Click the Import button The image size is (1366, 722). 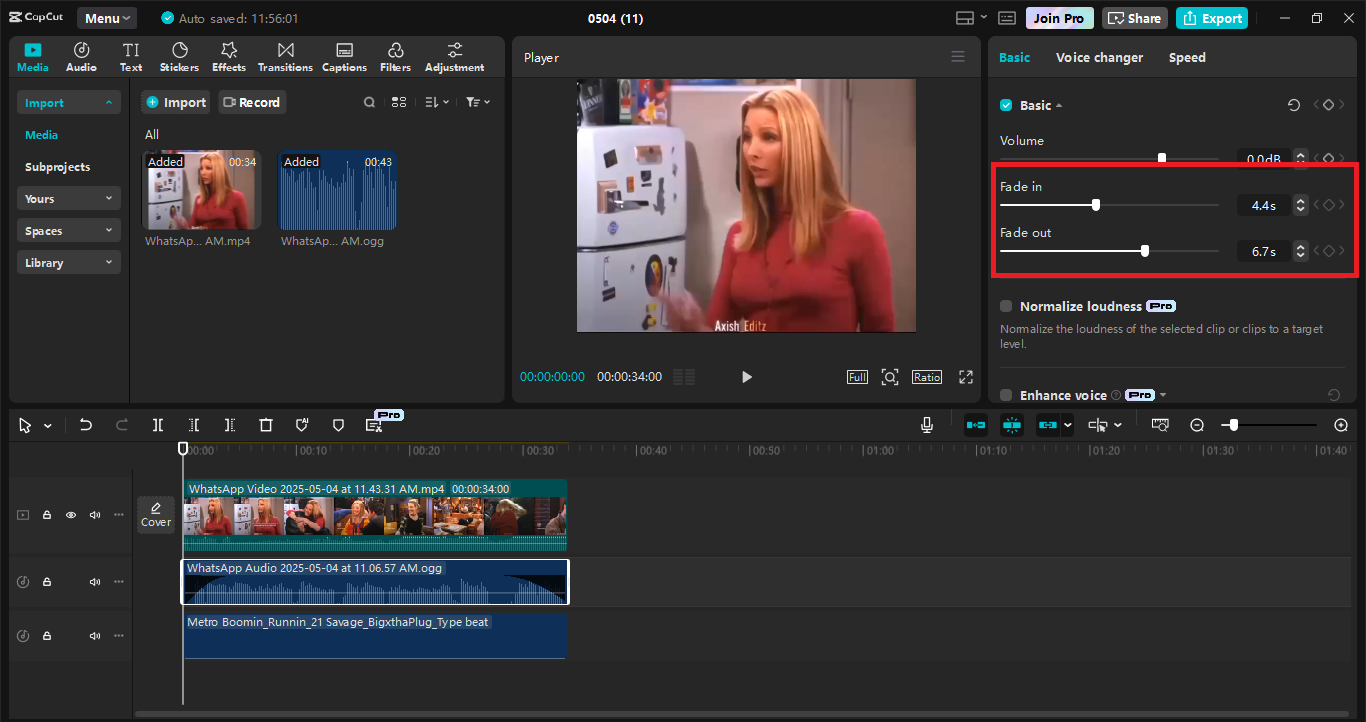[x=175, y=102]
